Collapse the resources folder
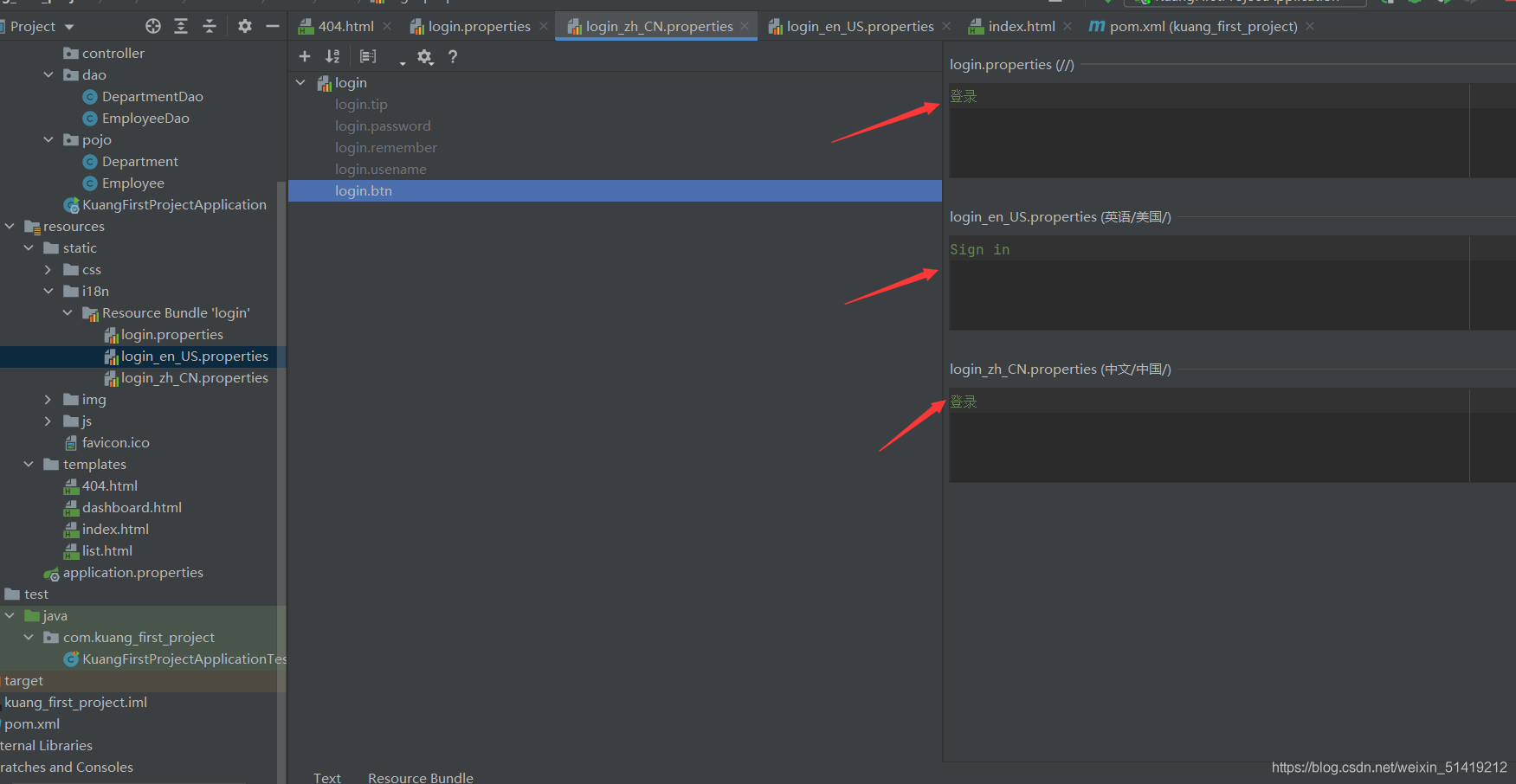1516x784 pixels. coord(10,226)
